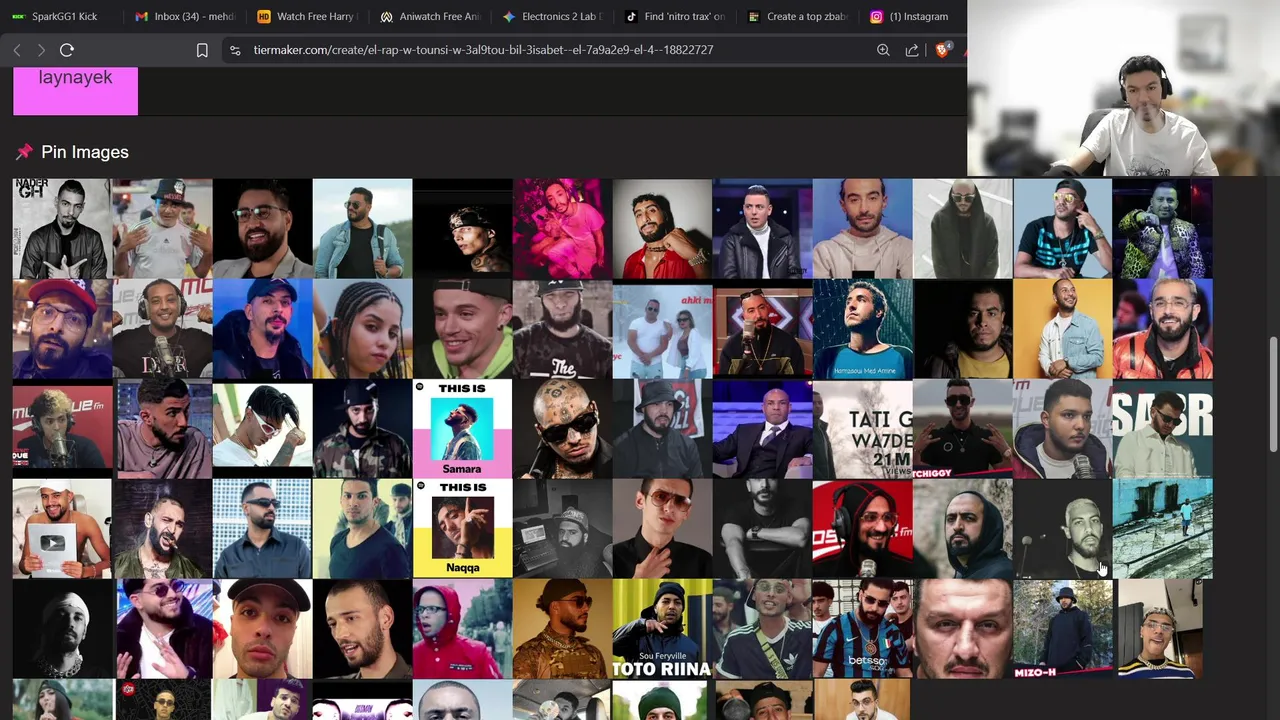Open the Brave Shields lion icon
Image resolution: width=1280 pixels, height=720 pixels.
click(942, 50)
